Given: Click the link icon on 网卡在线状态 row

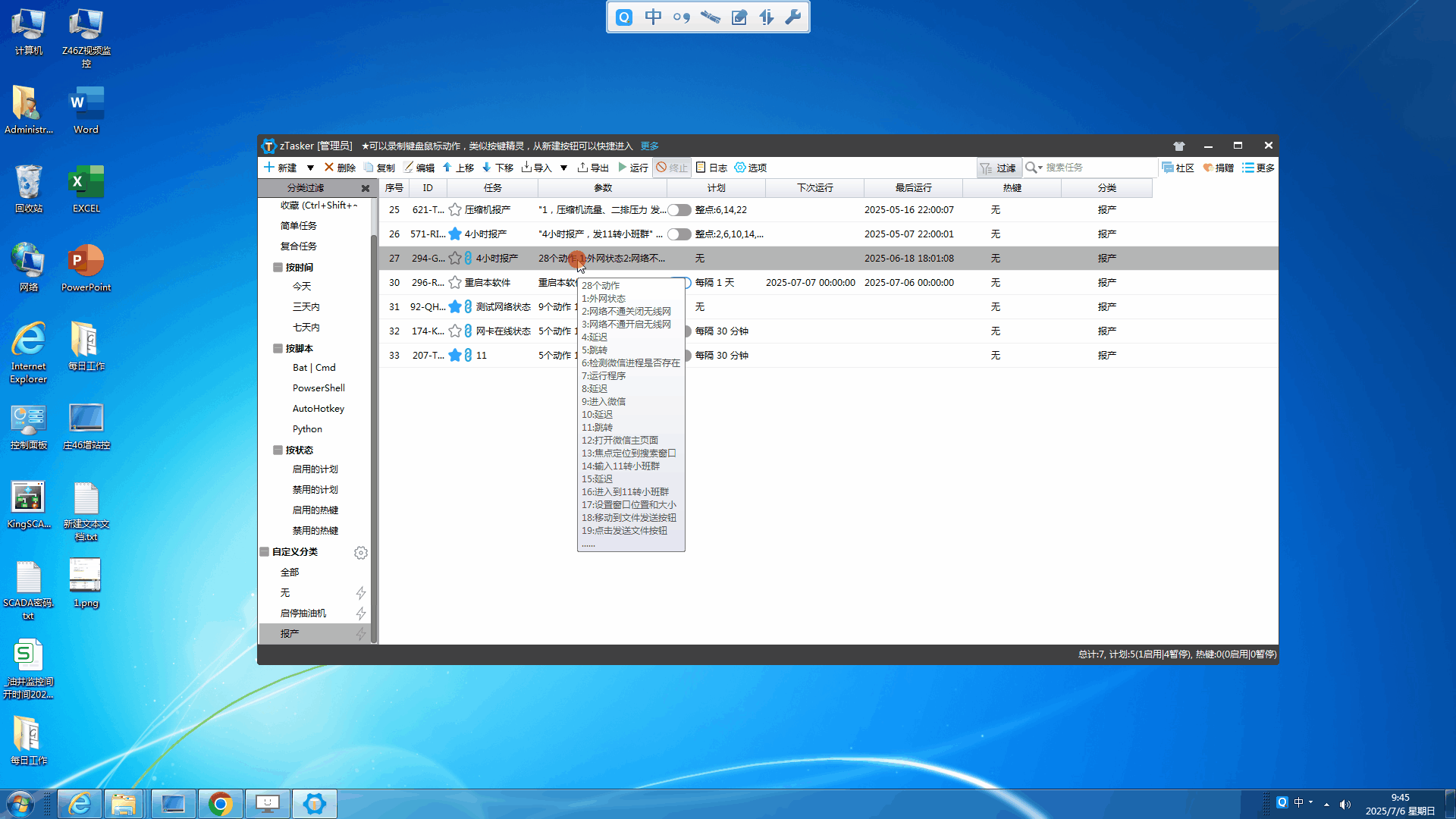Looking at the screenshot, I should coord(468,331).
